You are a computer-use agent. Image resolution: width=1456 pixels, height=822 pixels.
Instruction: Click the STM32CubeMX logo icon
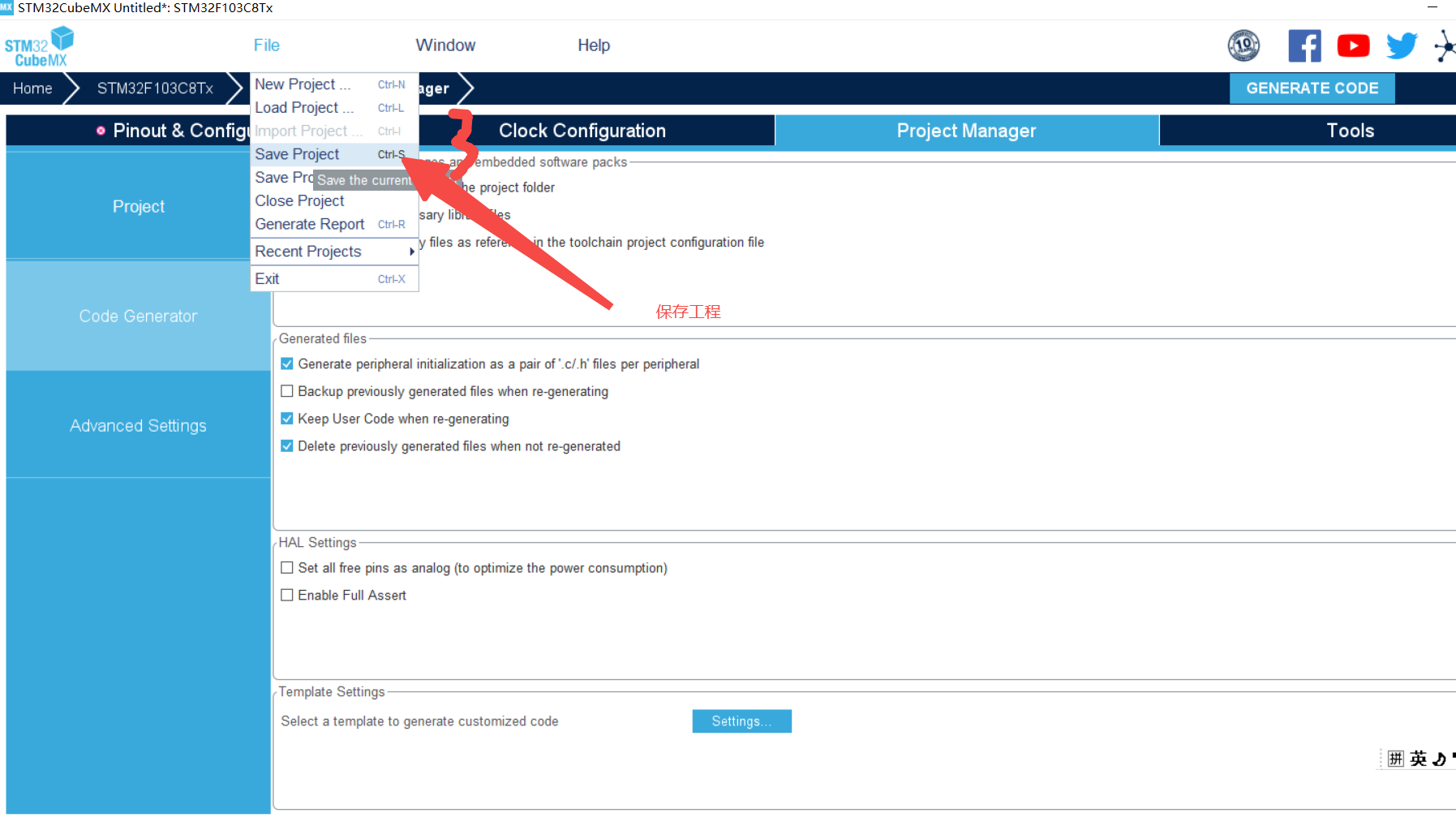click(39, 46)
